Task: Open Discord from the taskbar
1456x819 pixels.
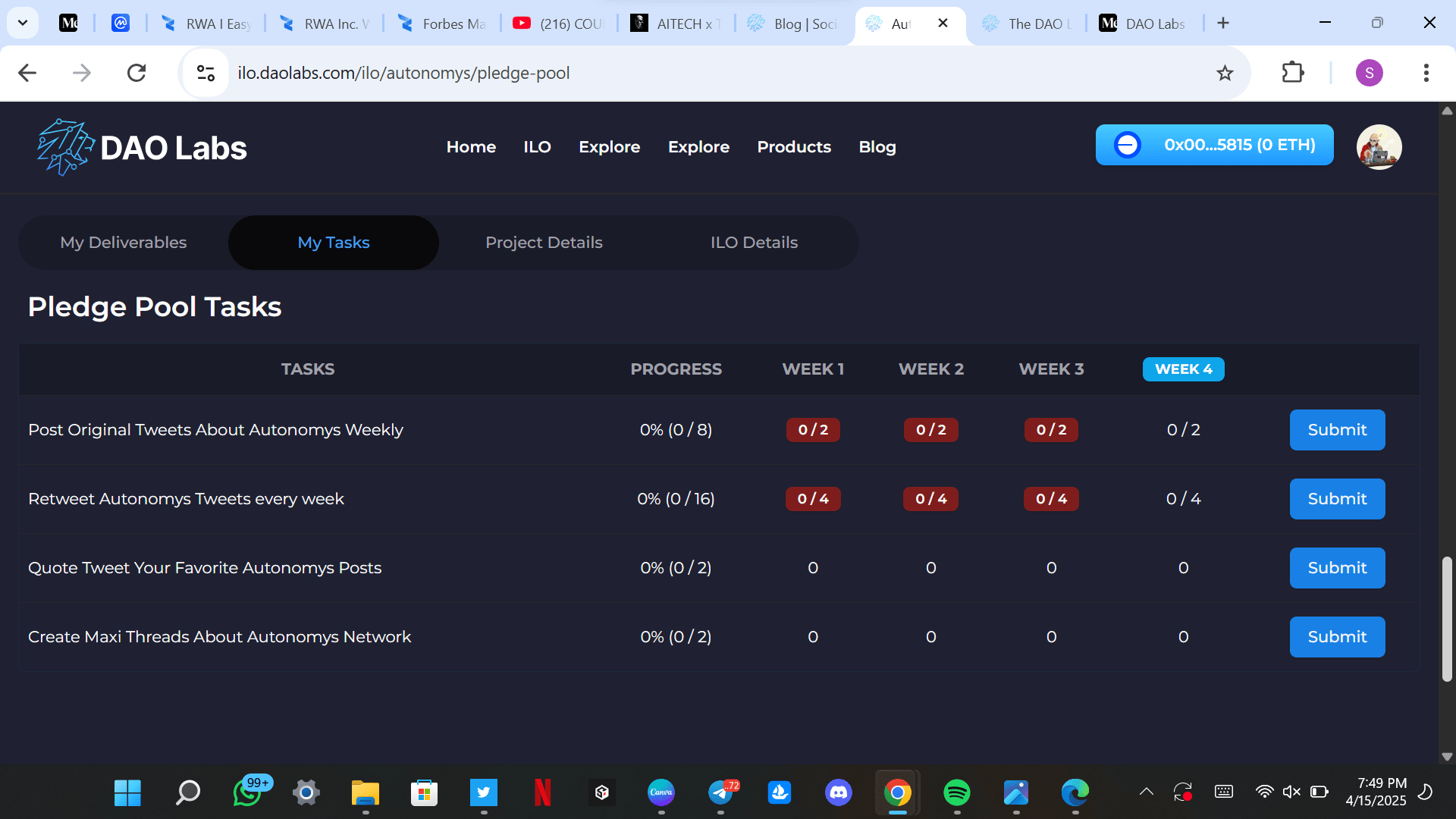Action: click(838, 792)
